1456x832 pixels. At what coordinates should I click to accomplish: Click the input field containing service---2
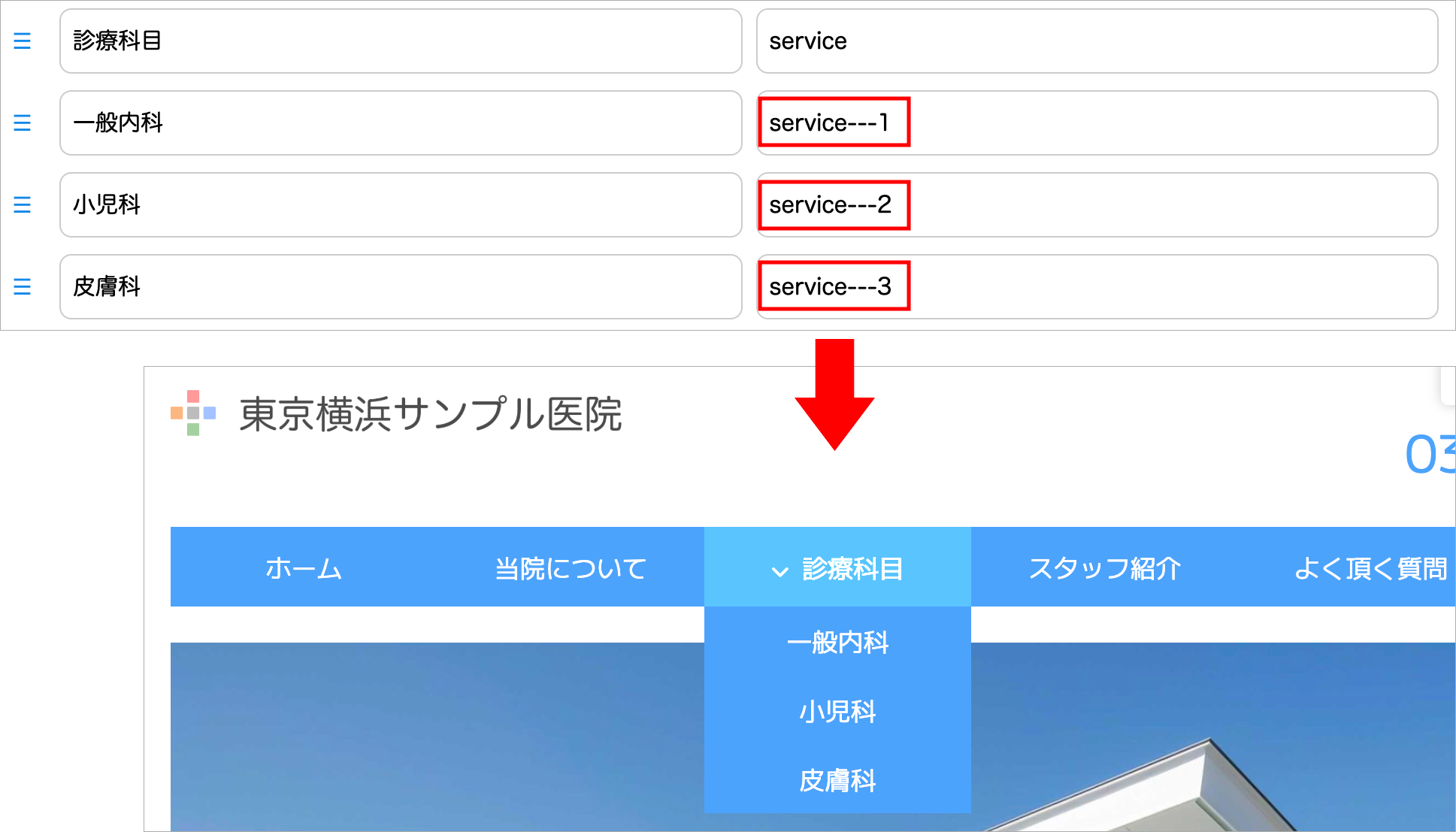[x=1097, y=204]
